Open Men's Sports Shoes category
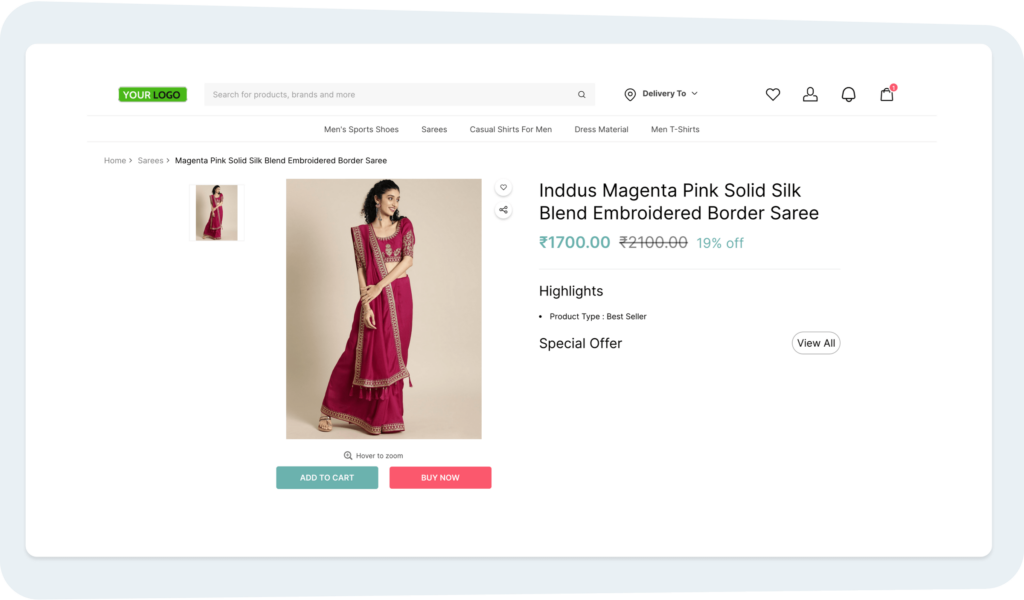Screen dimensions: 1024x600 coord(361,129)
